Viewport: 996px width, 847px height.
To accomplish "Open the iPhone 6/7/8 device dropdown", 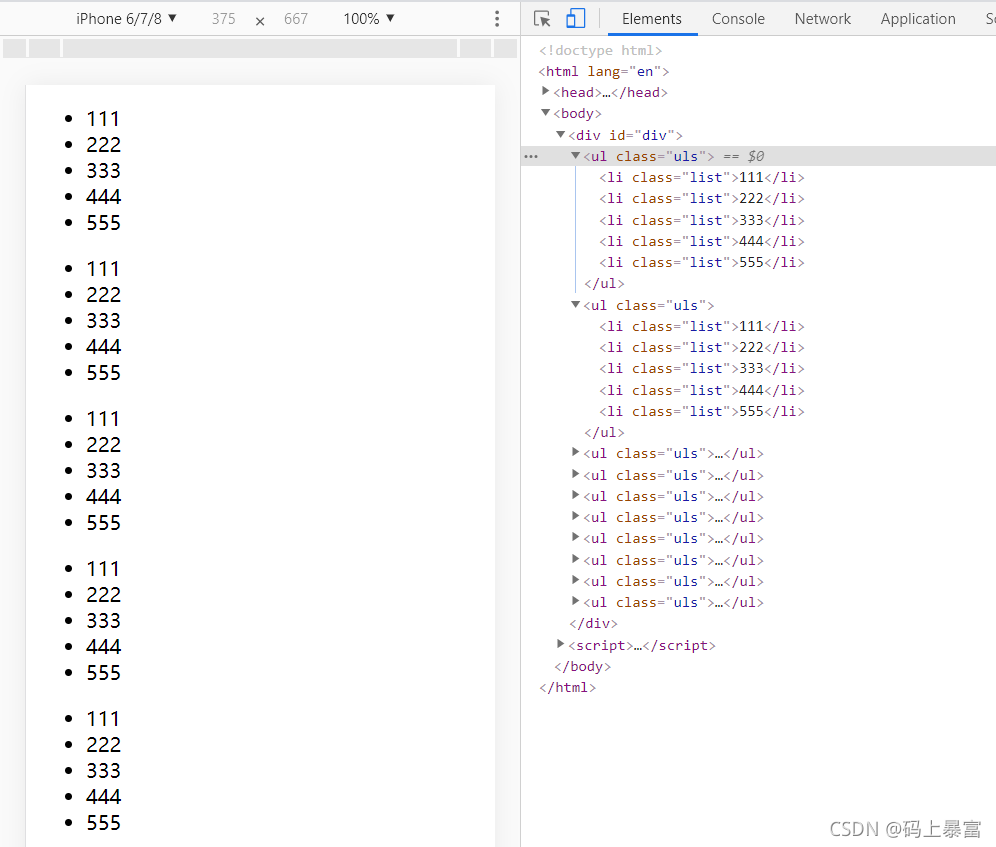I will click(126, 19).
